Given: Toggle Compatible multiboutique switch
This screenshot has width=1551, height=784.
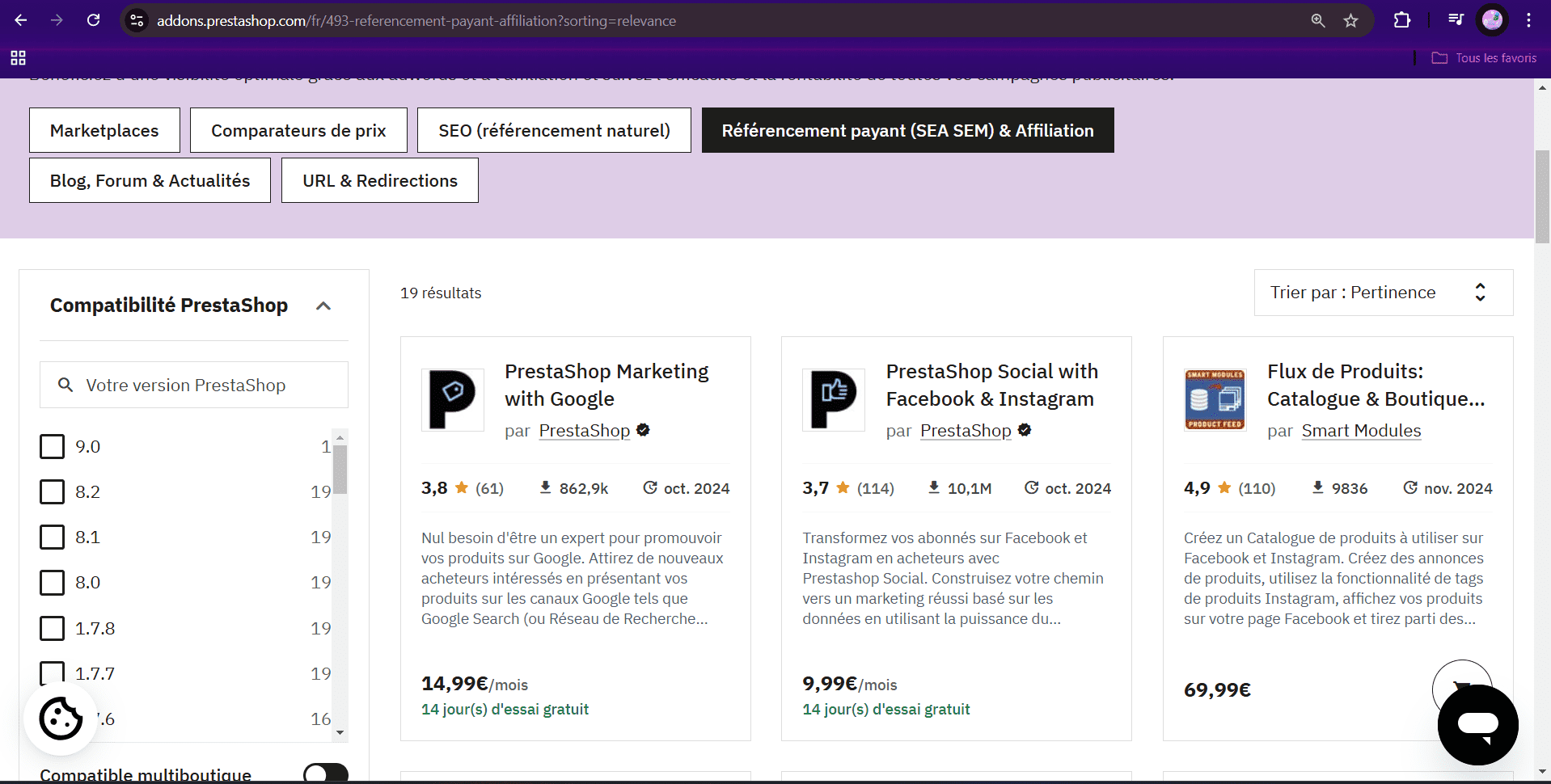Looking at the screenshot, I should point(326,773).
